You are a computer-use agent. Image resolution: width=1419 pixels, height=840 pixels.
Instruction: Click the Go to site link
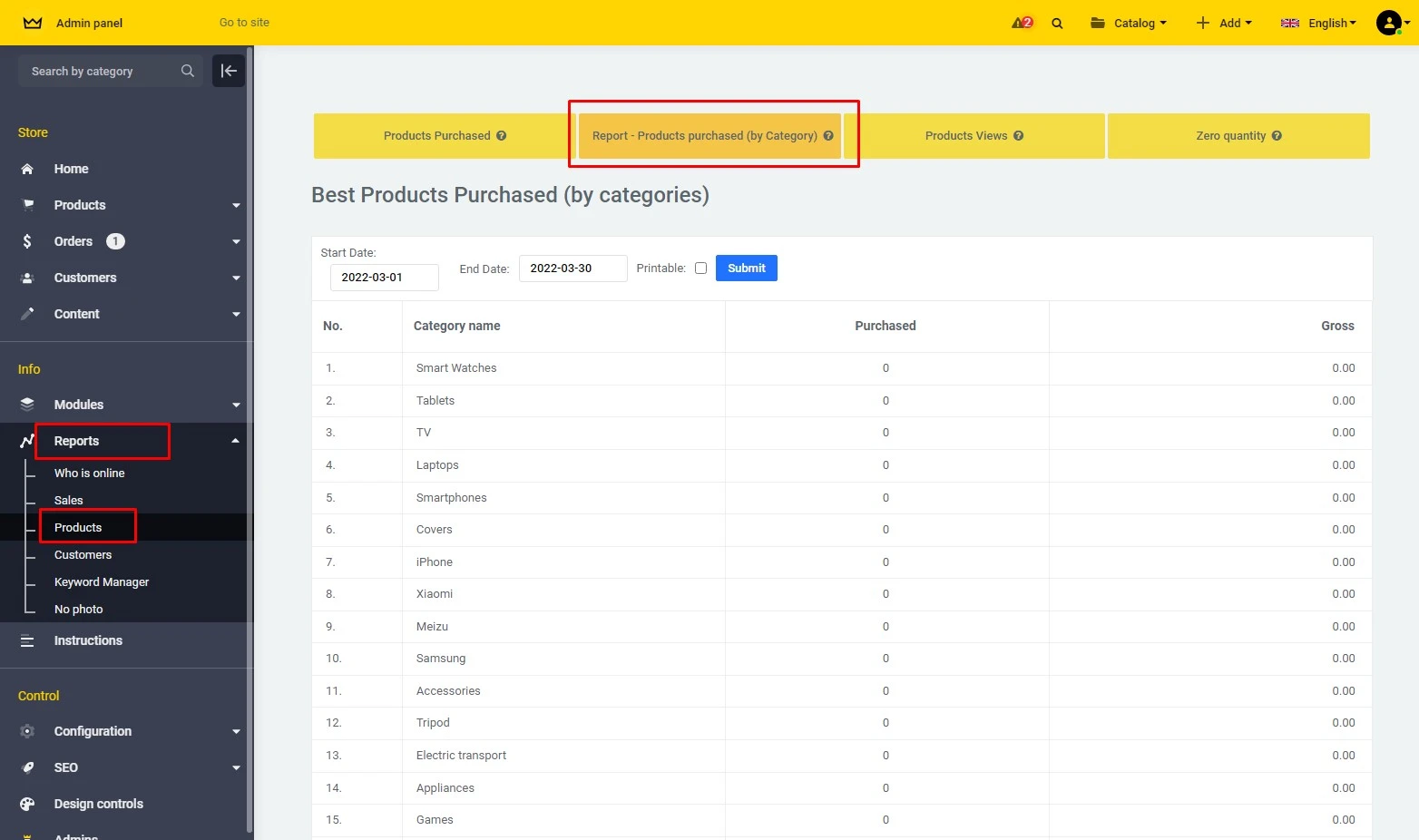[x=244, y=23]
